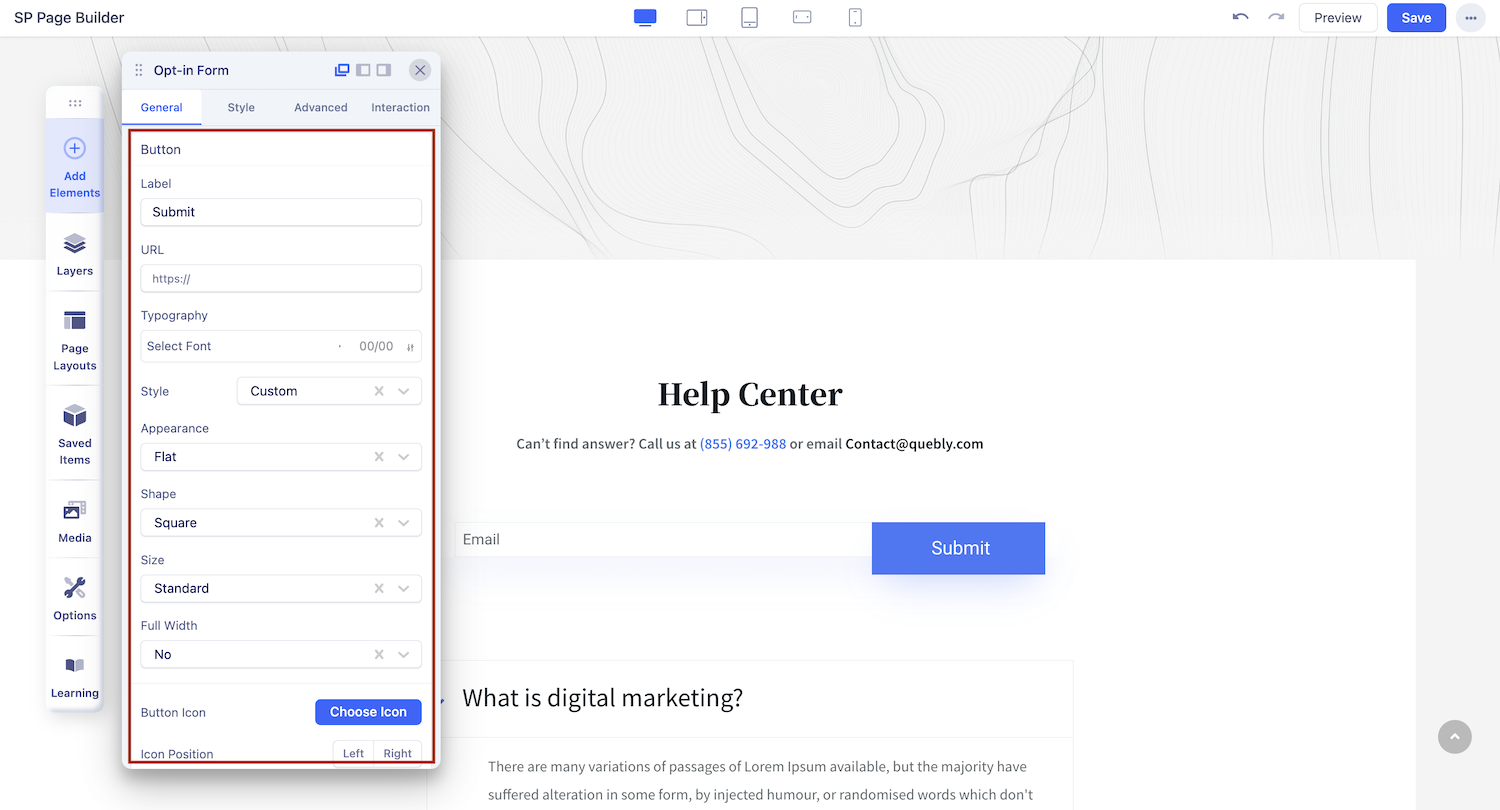The width and height of the screenshot is (1500, 810).
Task: Click the Choose Icon button
Action: point(368,712)
